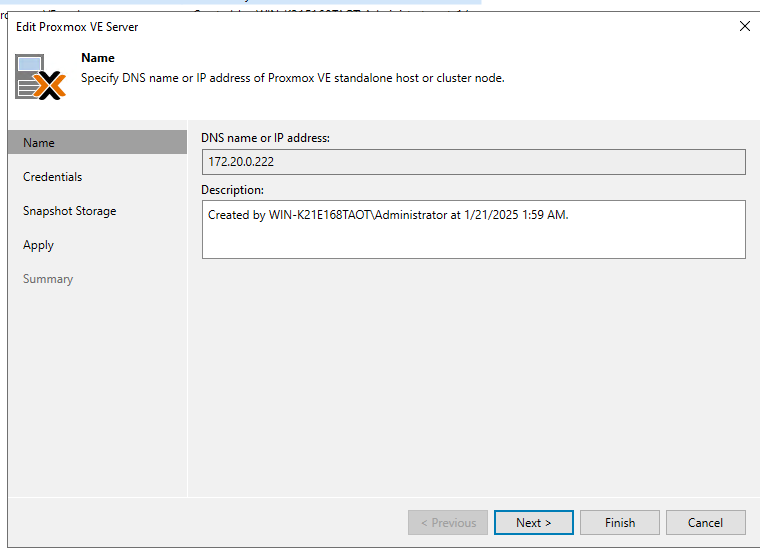Close the Edit Proxmox VE Server dialog
This screenshot has height=550, width=760.
coord(745,26)
